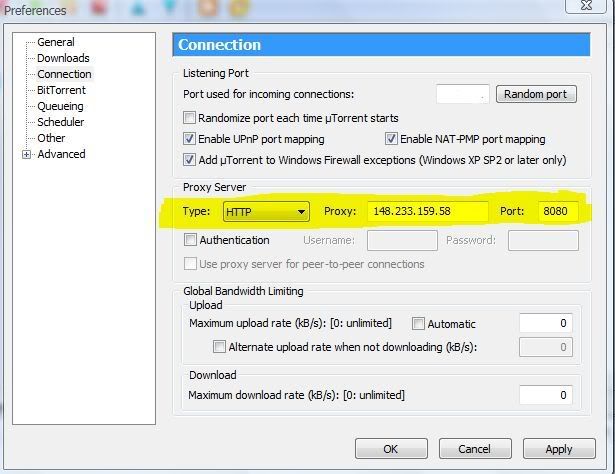Toggle Enable UPnP port mapping checkbox
The width and height of the screenshot is (615, 474).
click(x=190, y=139)
